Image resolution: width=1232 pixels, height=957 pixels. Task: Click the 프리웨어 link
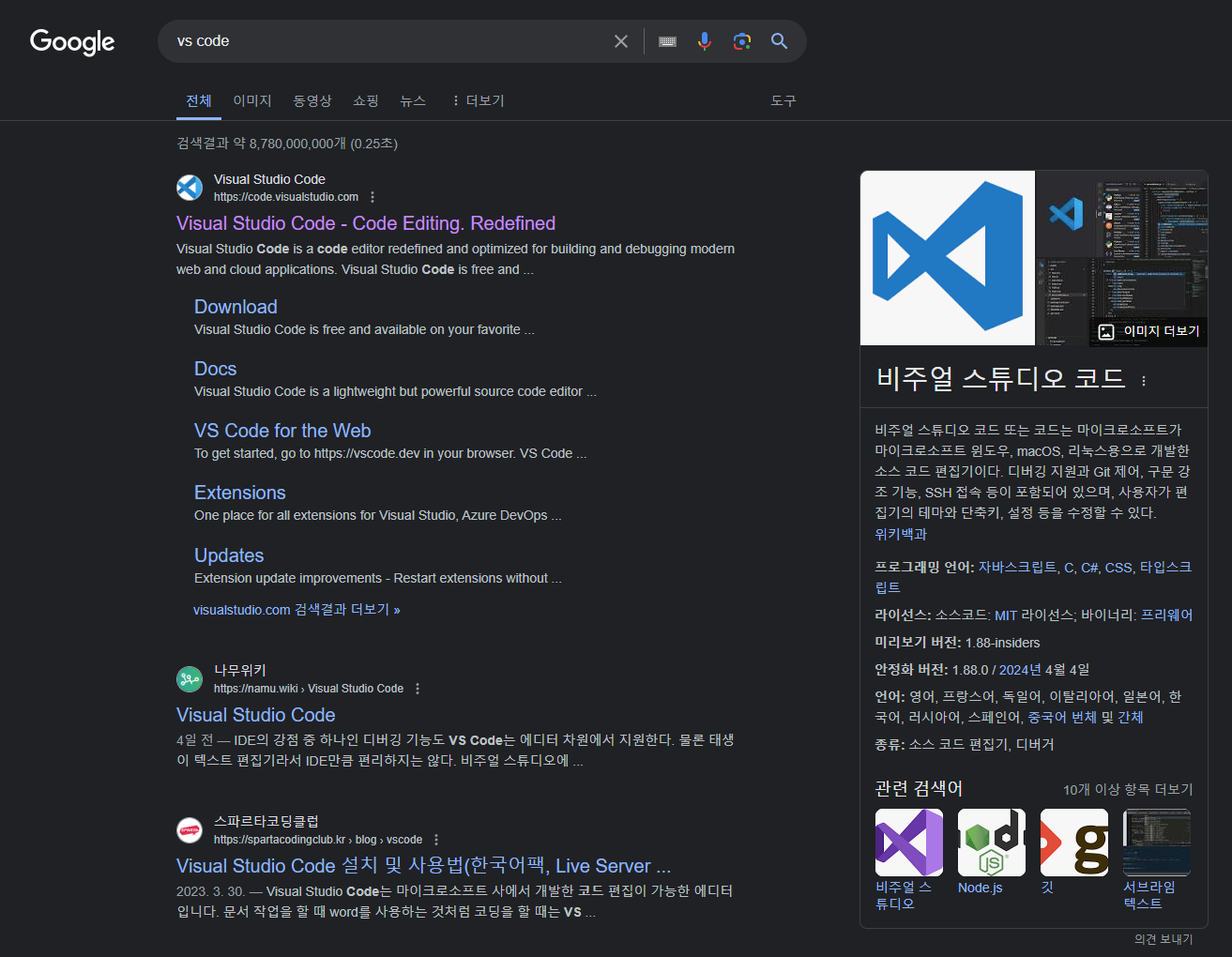point(1166,615)
